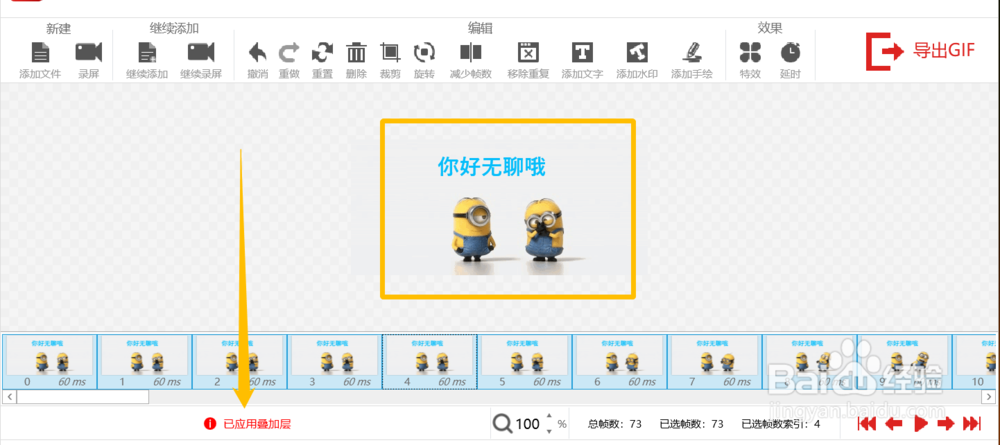Open 添加手绘 freehand drawing tool
The height and width of the screenshot is (445, 1000).
tap(691, 52)
